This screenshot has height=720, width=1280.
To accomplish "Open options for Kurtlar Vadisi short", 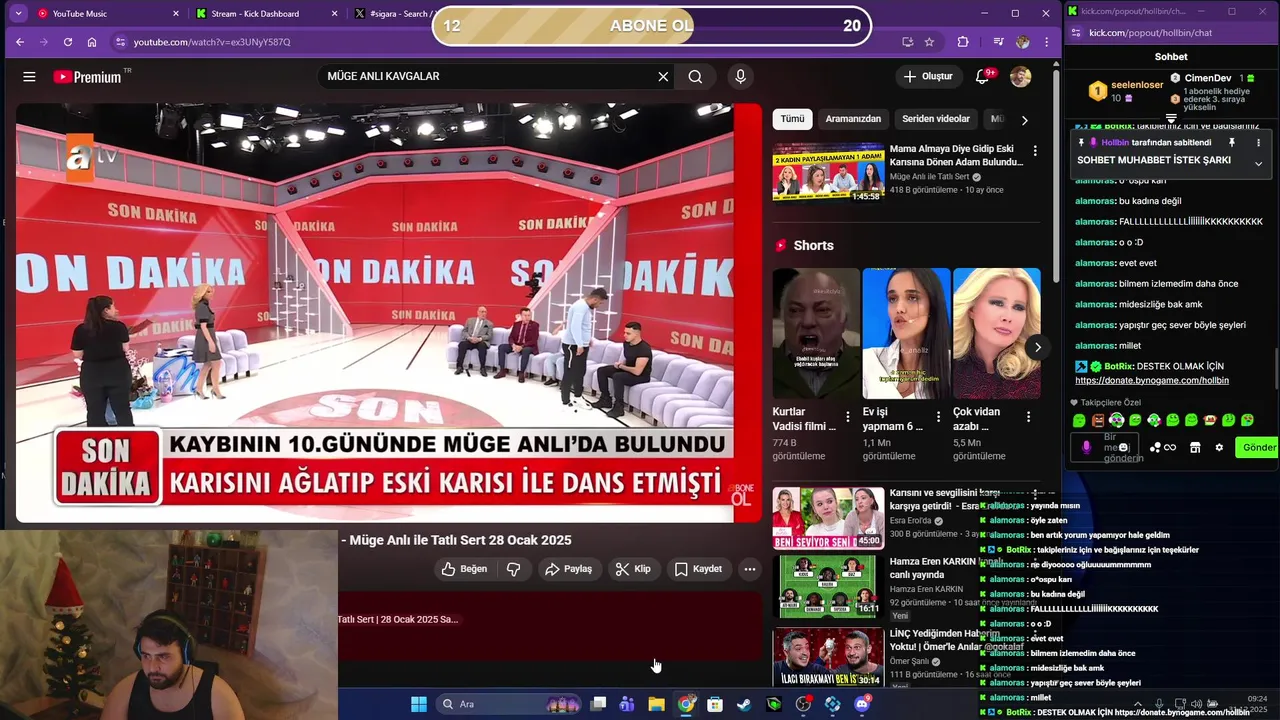I will (x=848, y=417).
